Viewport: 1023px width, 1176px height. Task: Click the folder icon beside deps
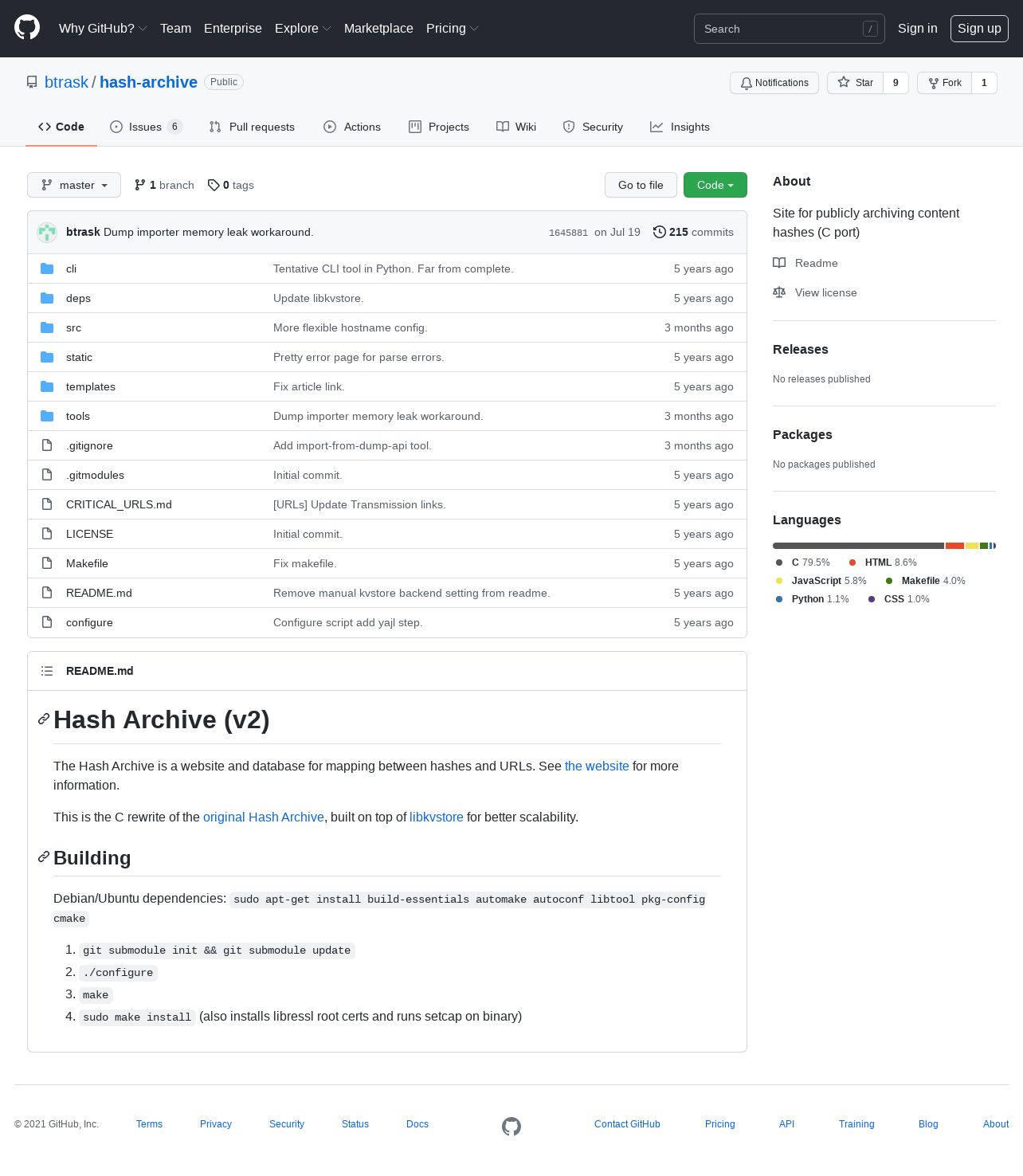(x=47, y=298)
